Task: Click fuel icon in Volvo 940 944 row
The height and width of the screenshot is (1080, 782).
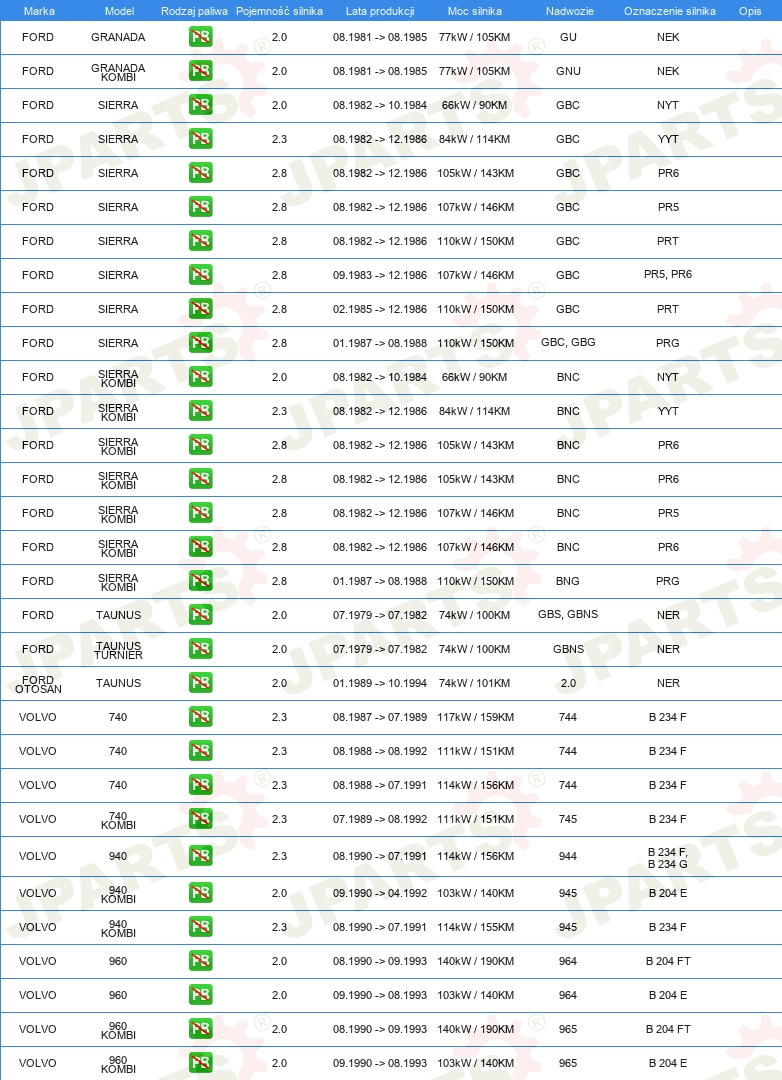Action: pyautogui.click(x=200, y=855)
